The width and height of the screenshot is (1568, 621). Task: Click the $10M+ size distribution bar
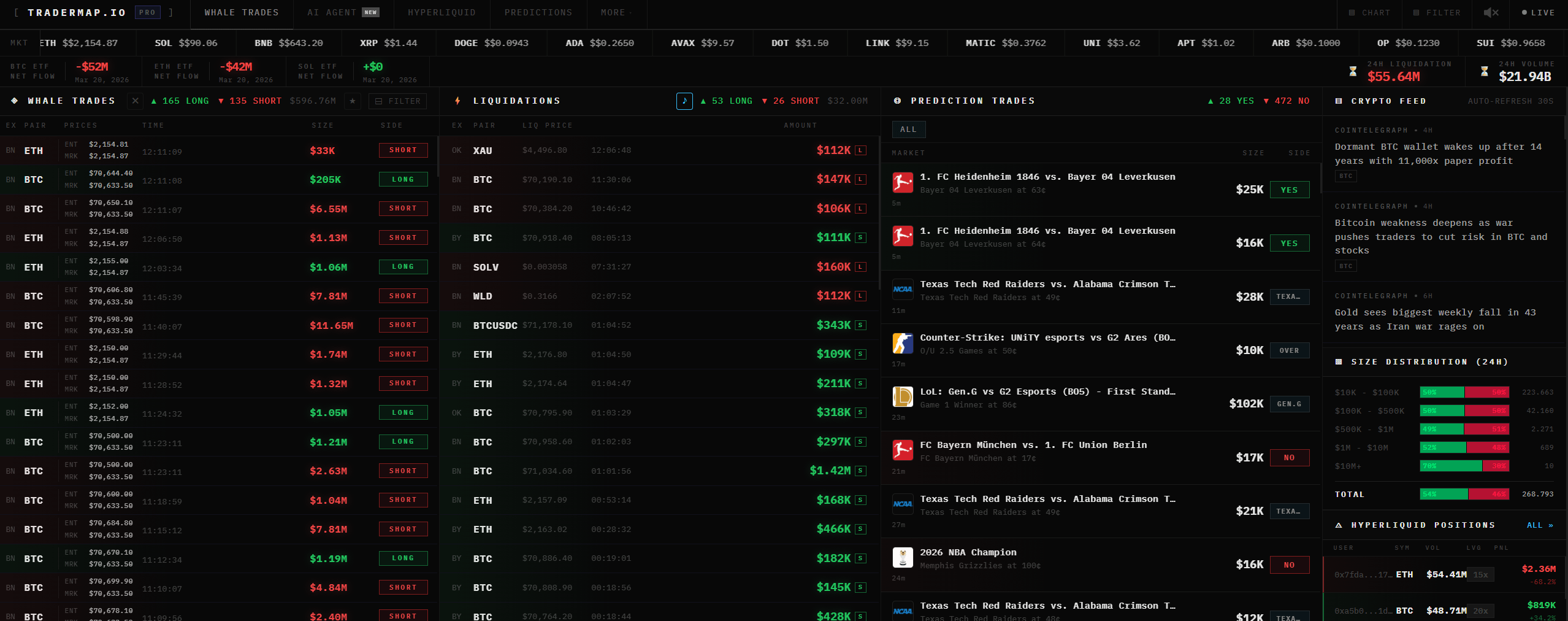1464,466
